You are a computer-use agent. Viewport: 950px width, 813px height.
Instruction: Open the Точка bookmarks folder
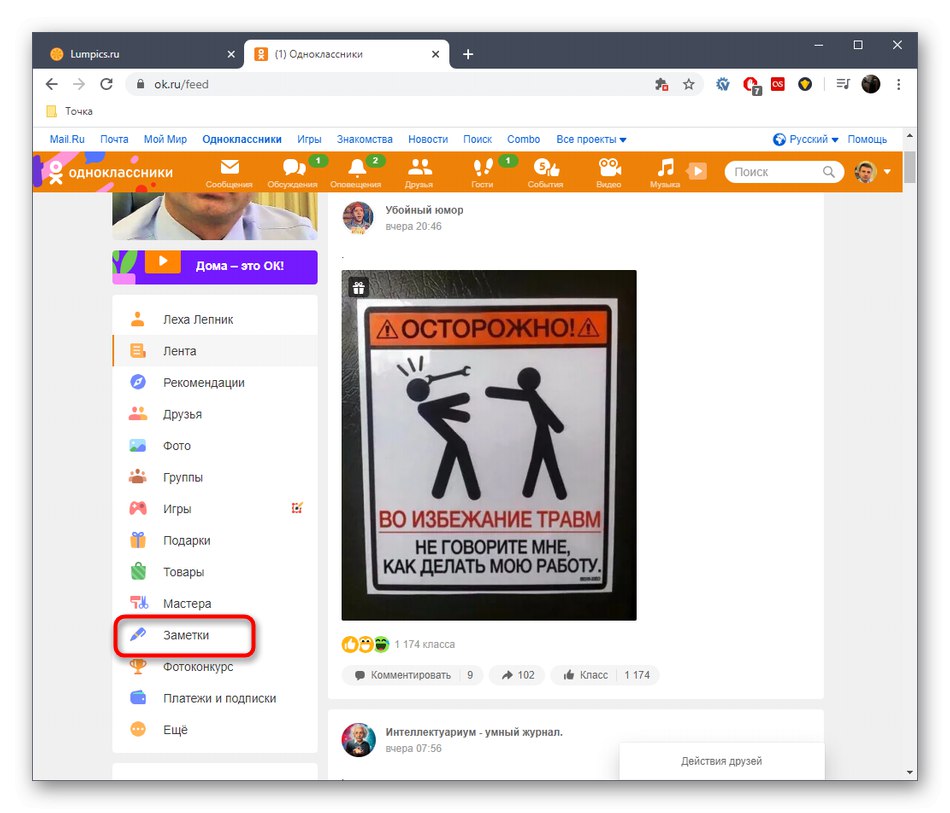point(70,111)
